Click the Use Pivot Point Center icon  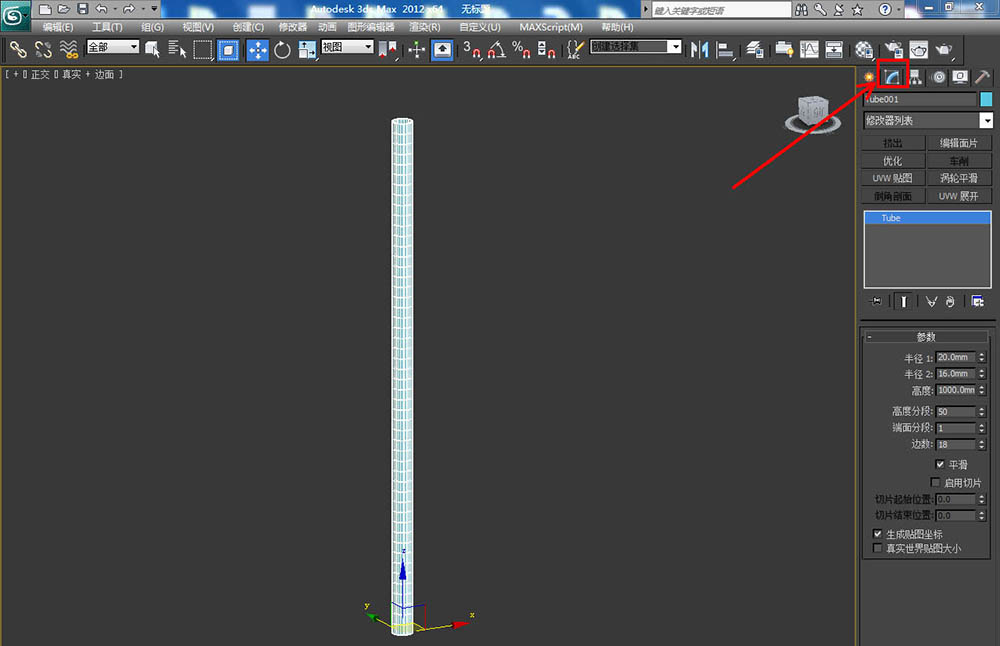[x=387, y=50]
